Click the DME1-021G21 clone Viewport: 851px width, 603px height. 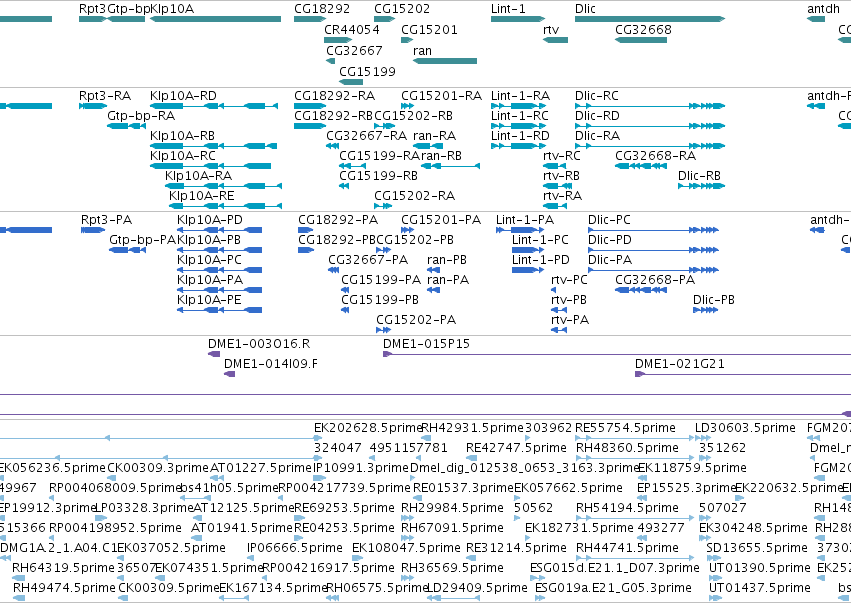point(743,374)
